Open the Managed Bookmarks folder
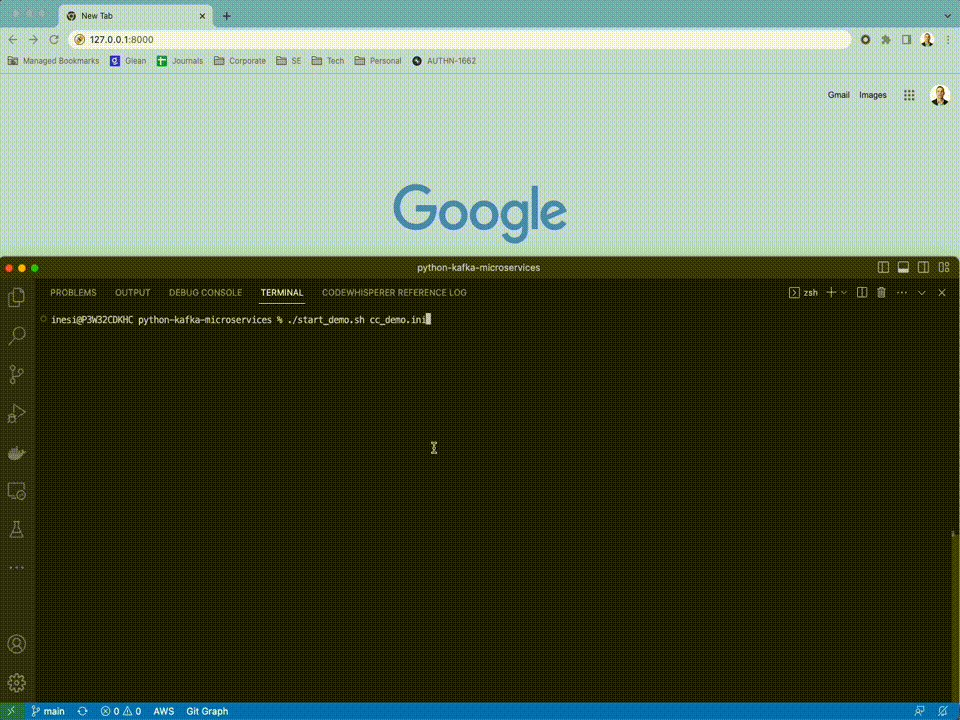 point(53,61)
